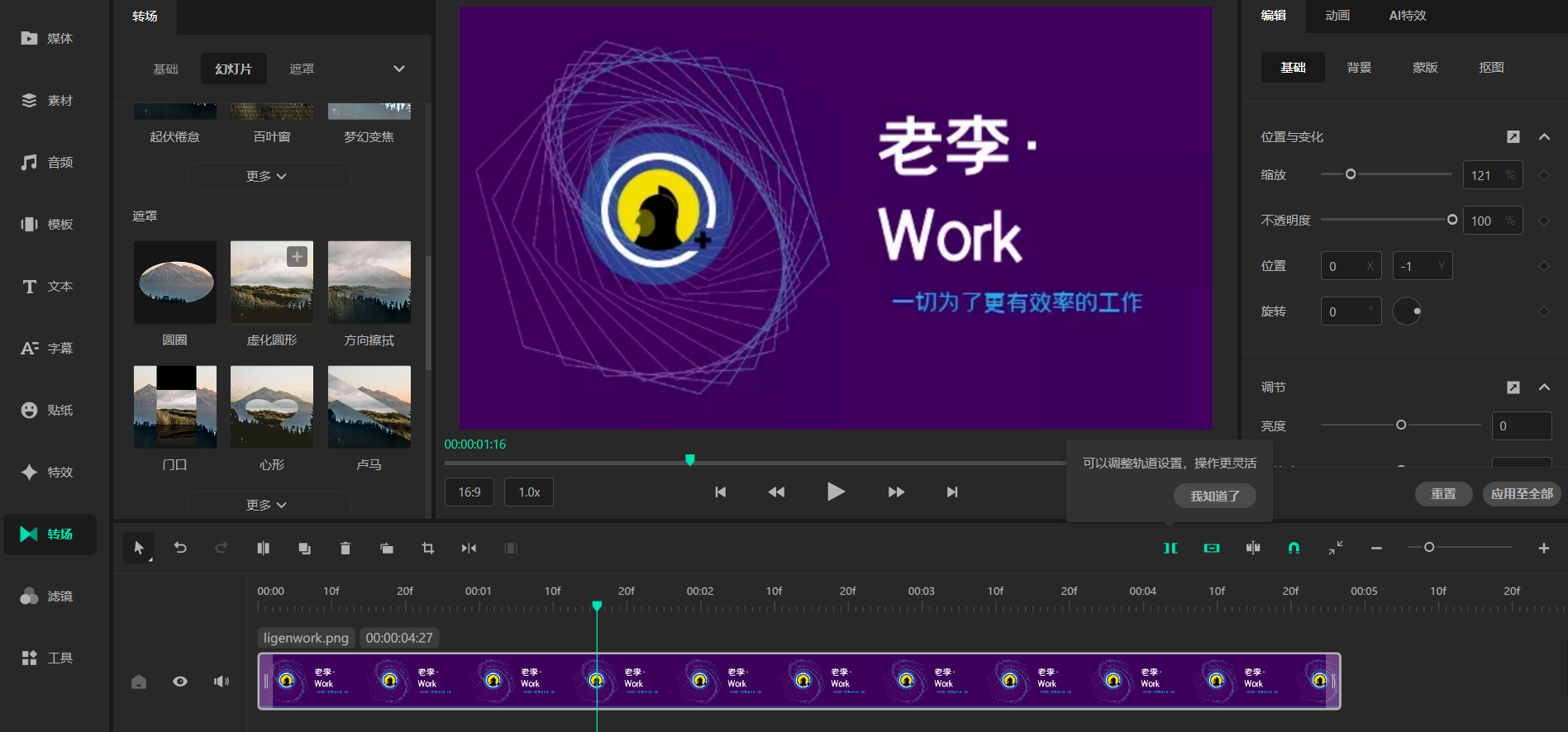Screen dimensions: 1568x732
Task: Expand 更多 under 遮罩 transitions
Action: (269, 504)
